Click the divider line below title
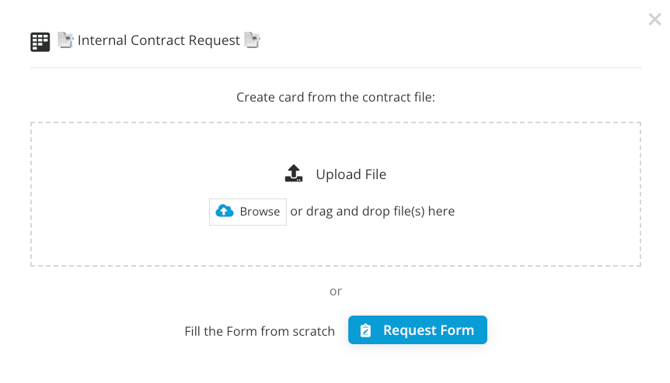Viewport: 670px width, 383px height. click(x=335, y=67)
